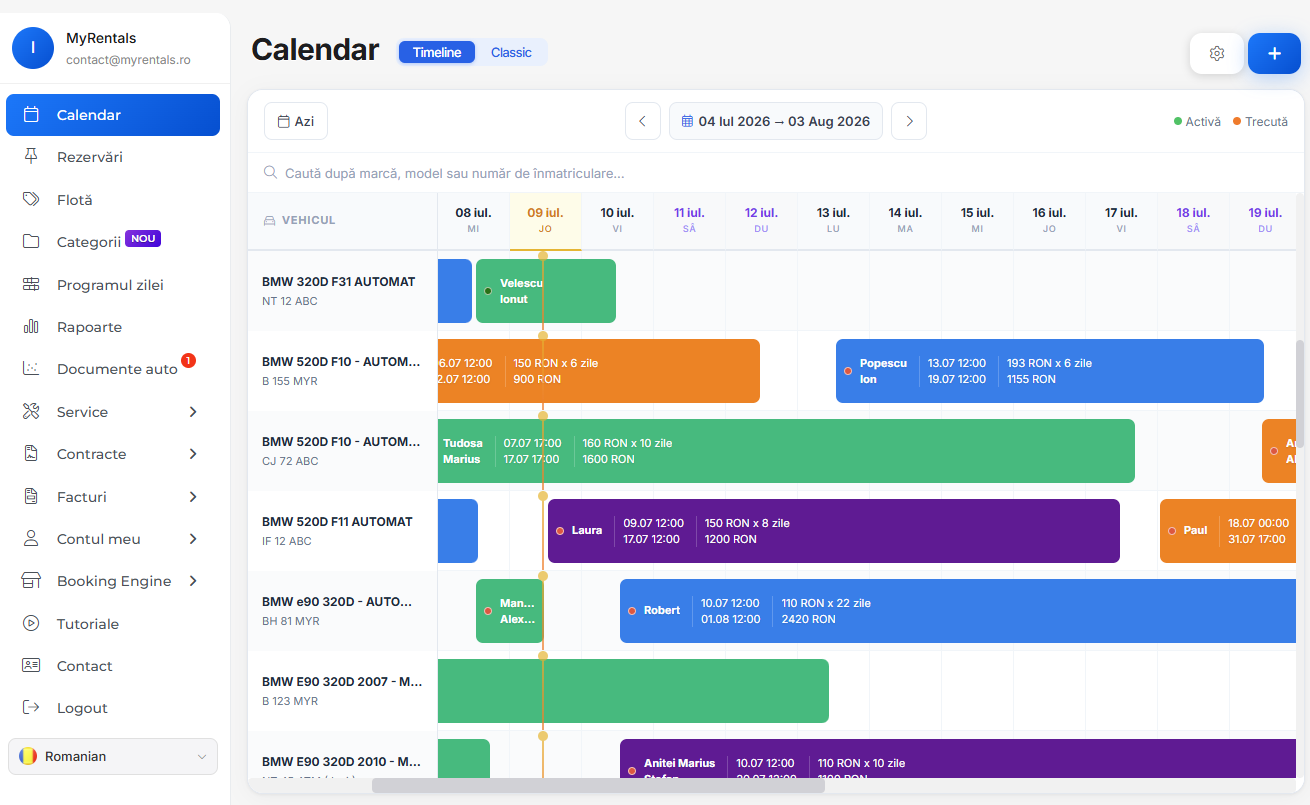Click the Rezervări pin icon
The height and width of the screenshot is (805, 1310).
tap(31, 157)
